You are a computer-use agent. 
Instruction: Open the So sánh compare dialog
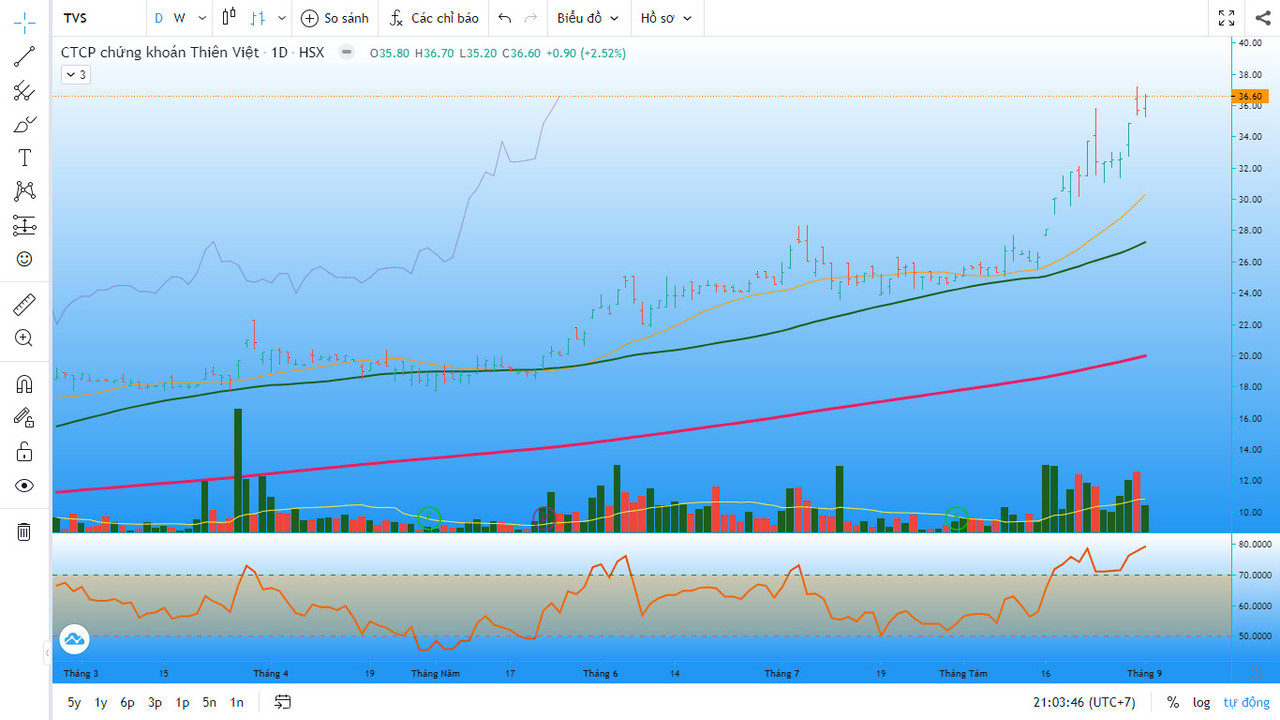pyautogui.click(x=335, y=18)
